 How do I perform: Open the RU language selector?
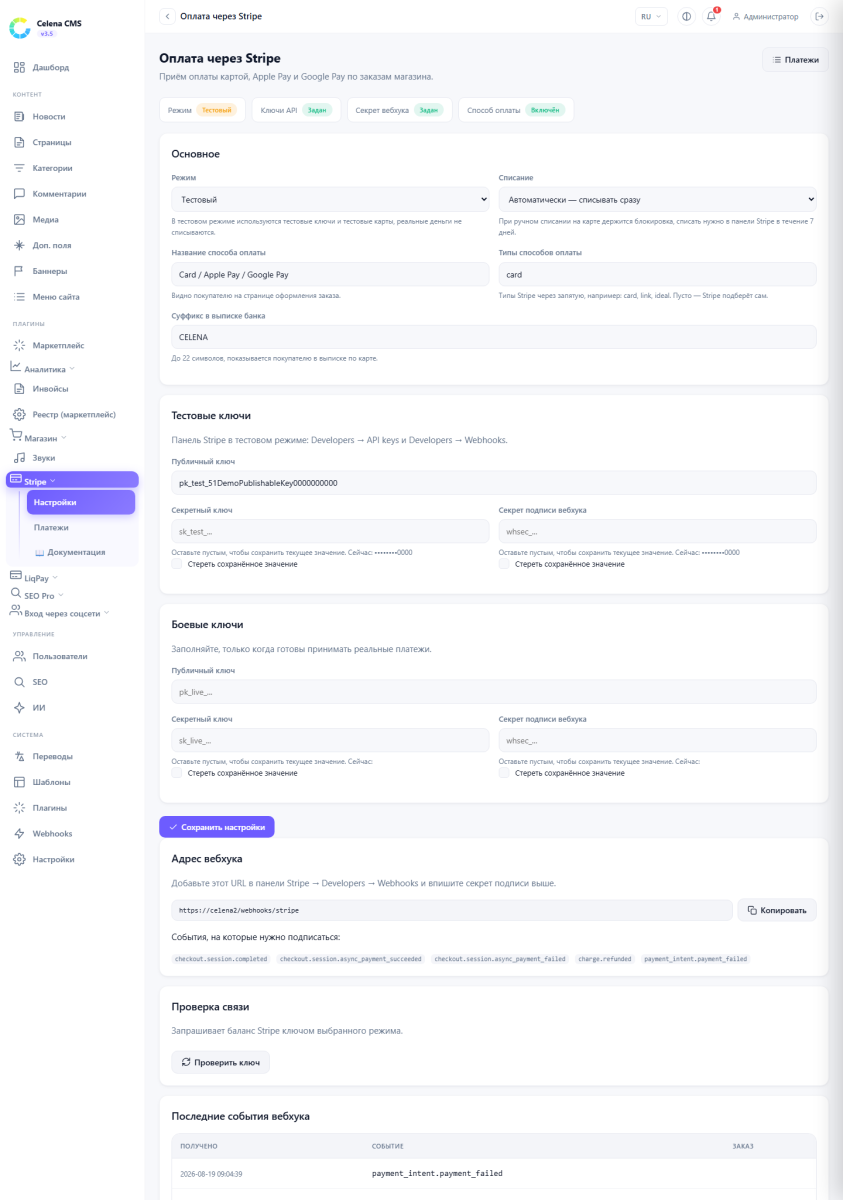click(x=651, y=16)
